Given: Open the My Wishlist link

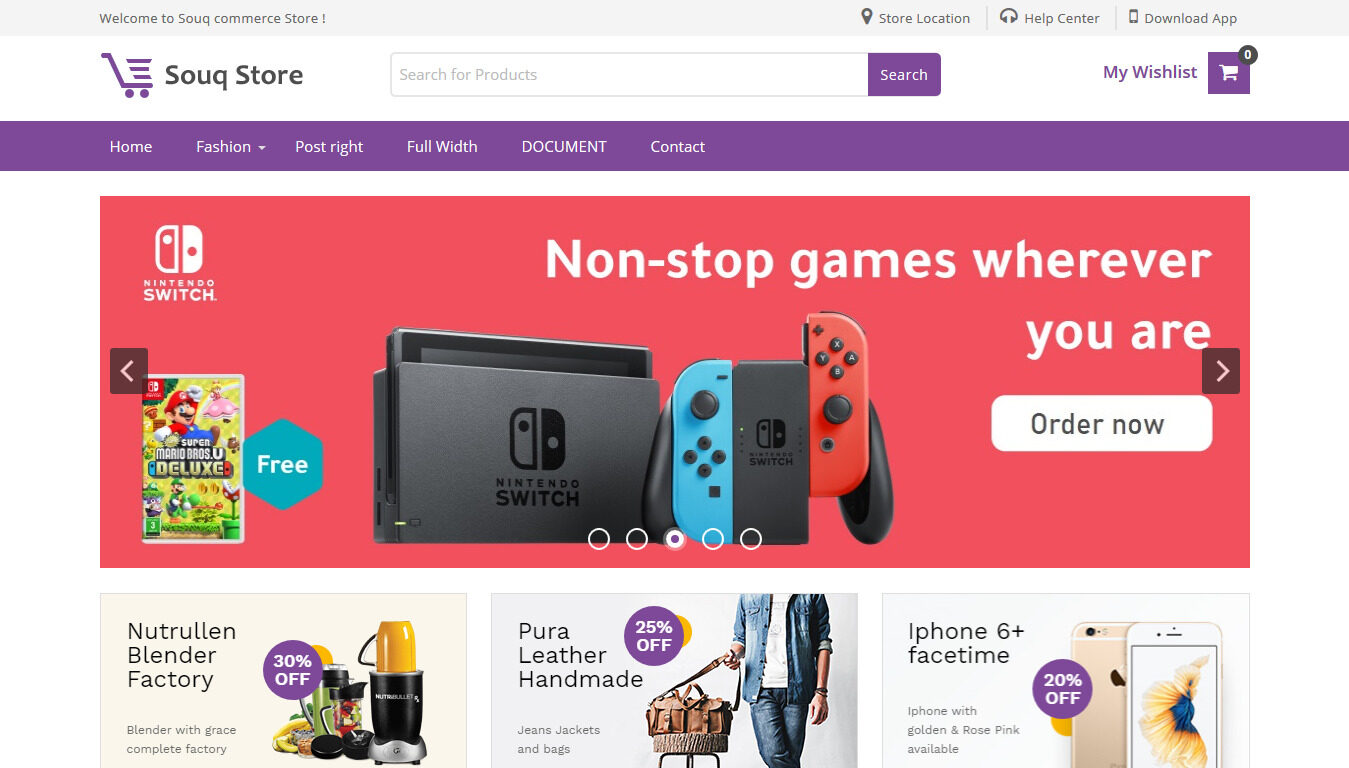Looking at the screenshot, I should [1150, 72].
